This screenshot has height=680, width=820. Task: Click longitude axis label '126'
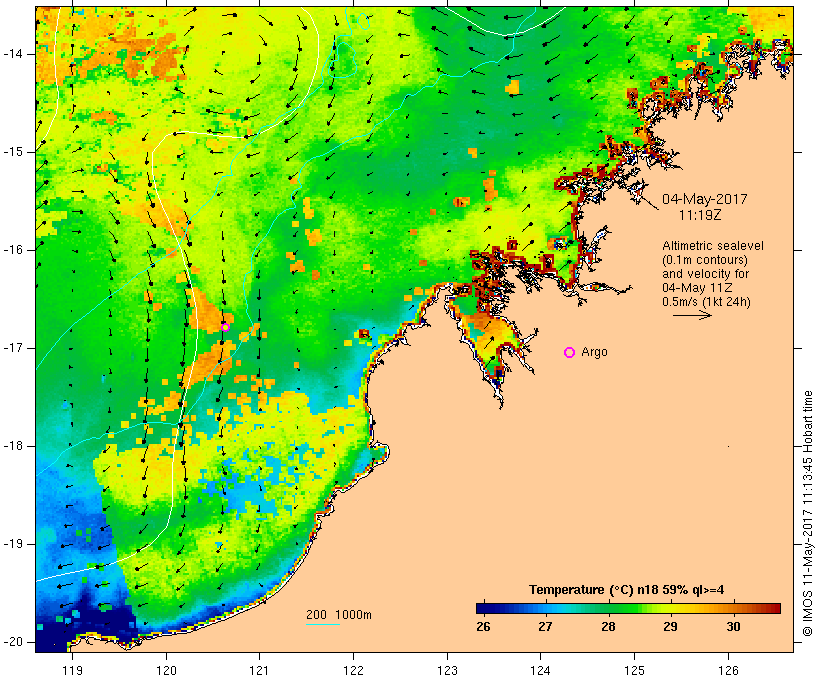[728, 670]
